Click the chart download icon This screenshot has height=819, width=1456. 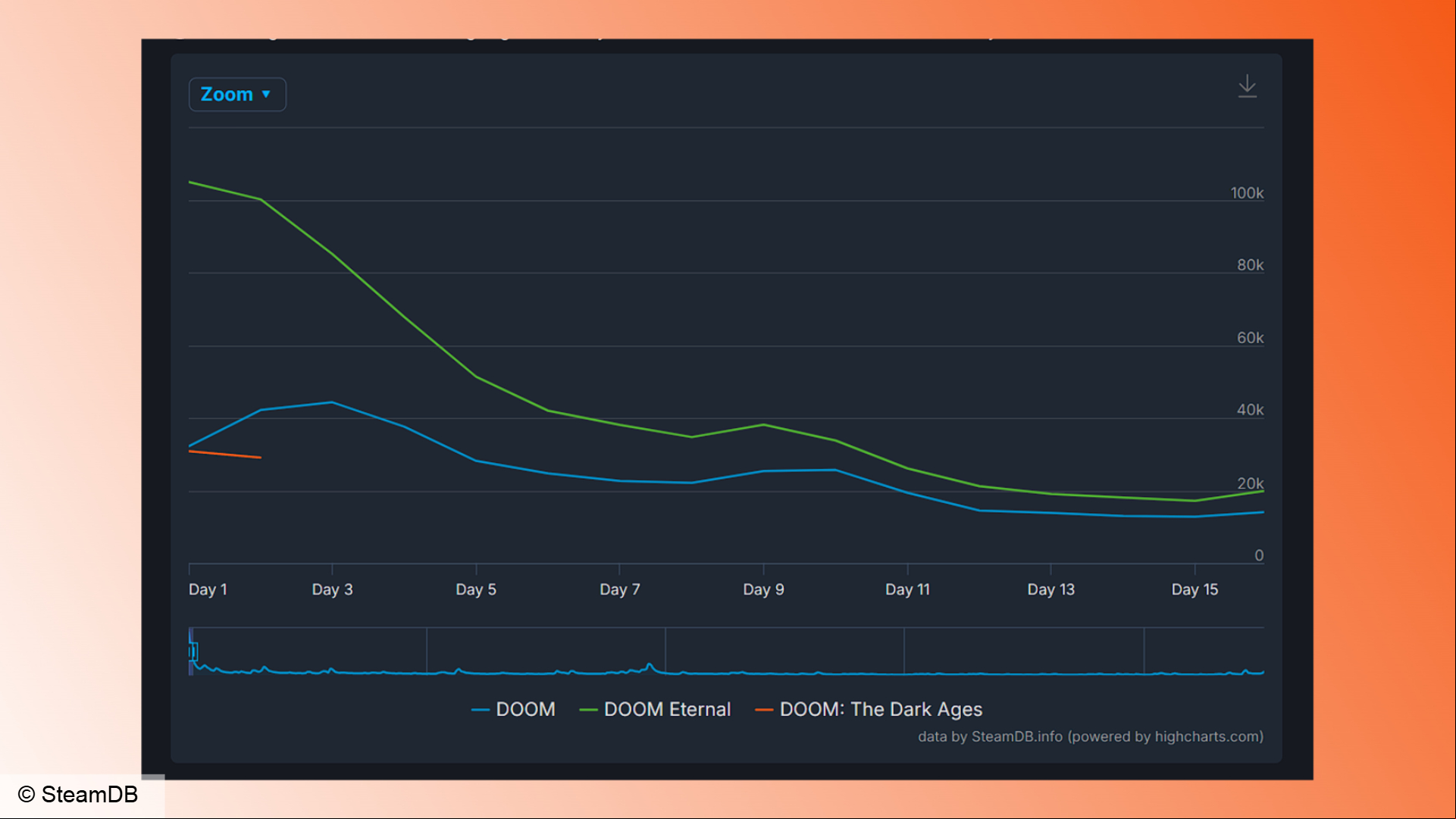[1247, 86]
